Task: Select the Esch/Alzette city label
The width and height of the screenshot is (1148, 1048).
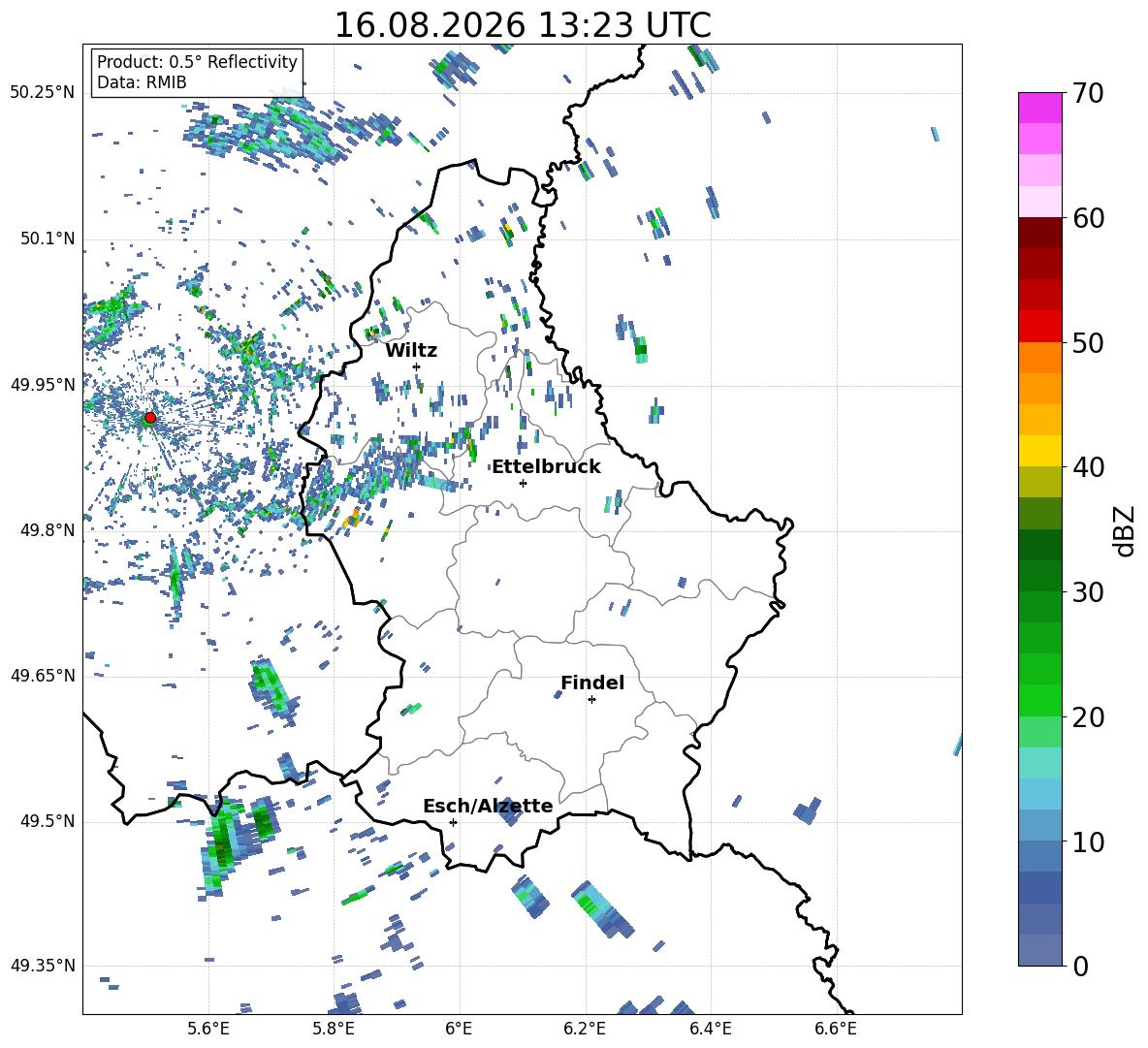Action: [x=488, y=807]
